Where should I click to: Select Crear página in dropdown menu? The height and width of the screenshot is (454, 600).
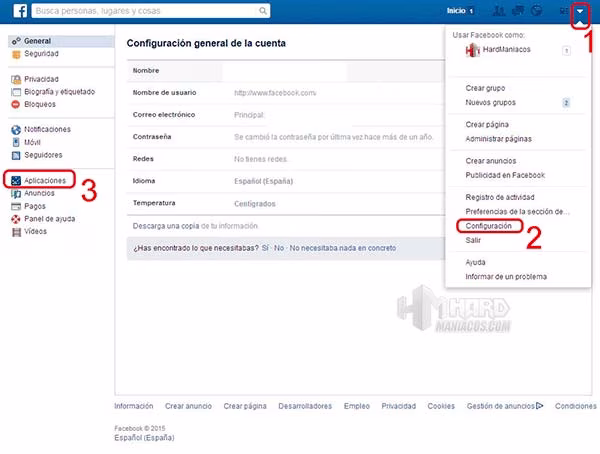pyautogui.click(x=487, y=124)
